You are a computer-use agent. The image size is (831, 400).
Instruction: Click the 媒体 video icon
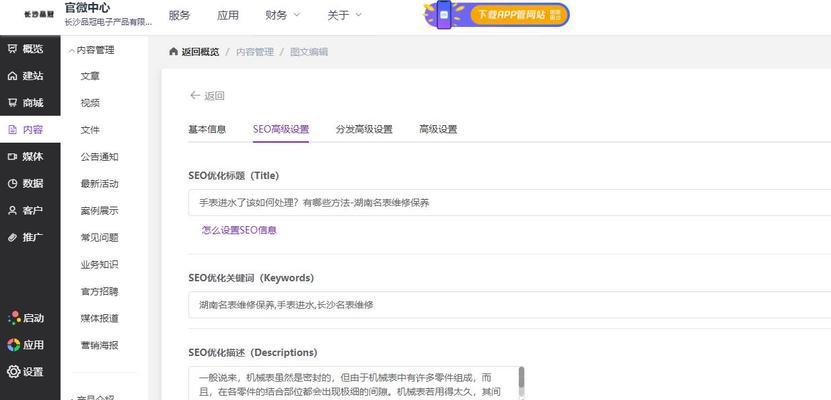(x=13, y=157)
